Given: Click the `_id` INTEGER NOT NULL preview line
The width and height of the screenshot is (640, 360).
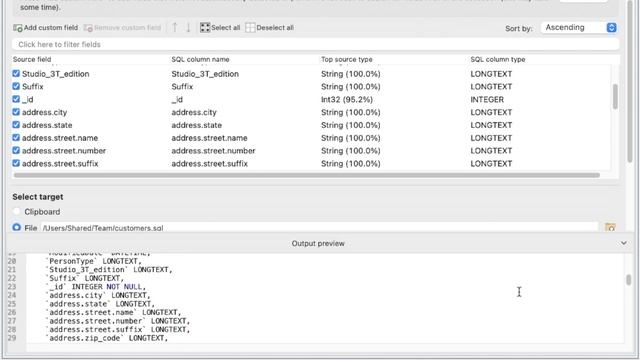Looking at the screenshot, I should click(96, 287).
